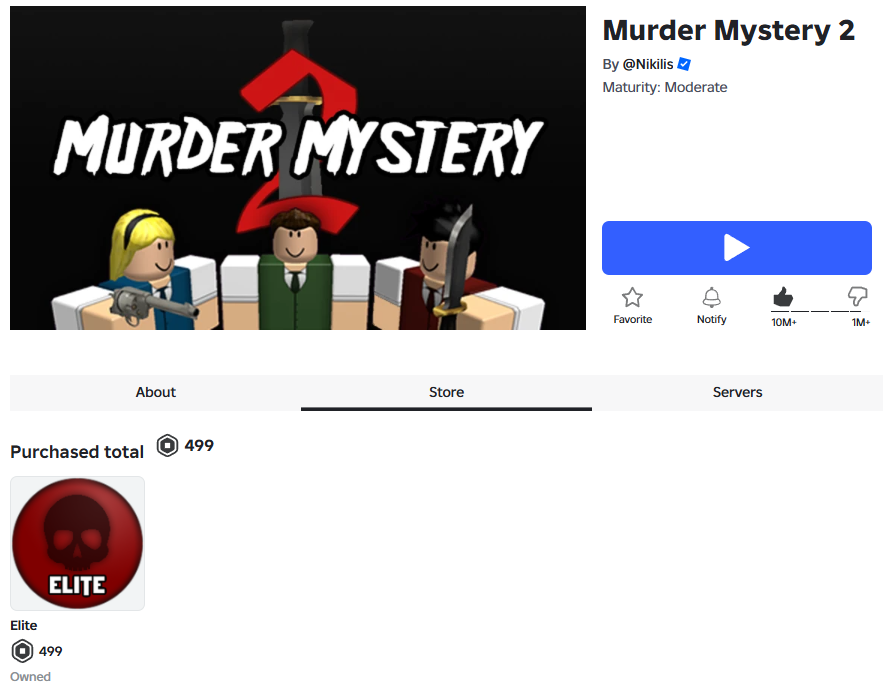Click Robux icon beside Purchased total
Viewport: 890px width, 691px height.
(167, 446)
